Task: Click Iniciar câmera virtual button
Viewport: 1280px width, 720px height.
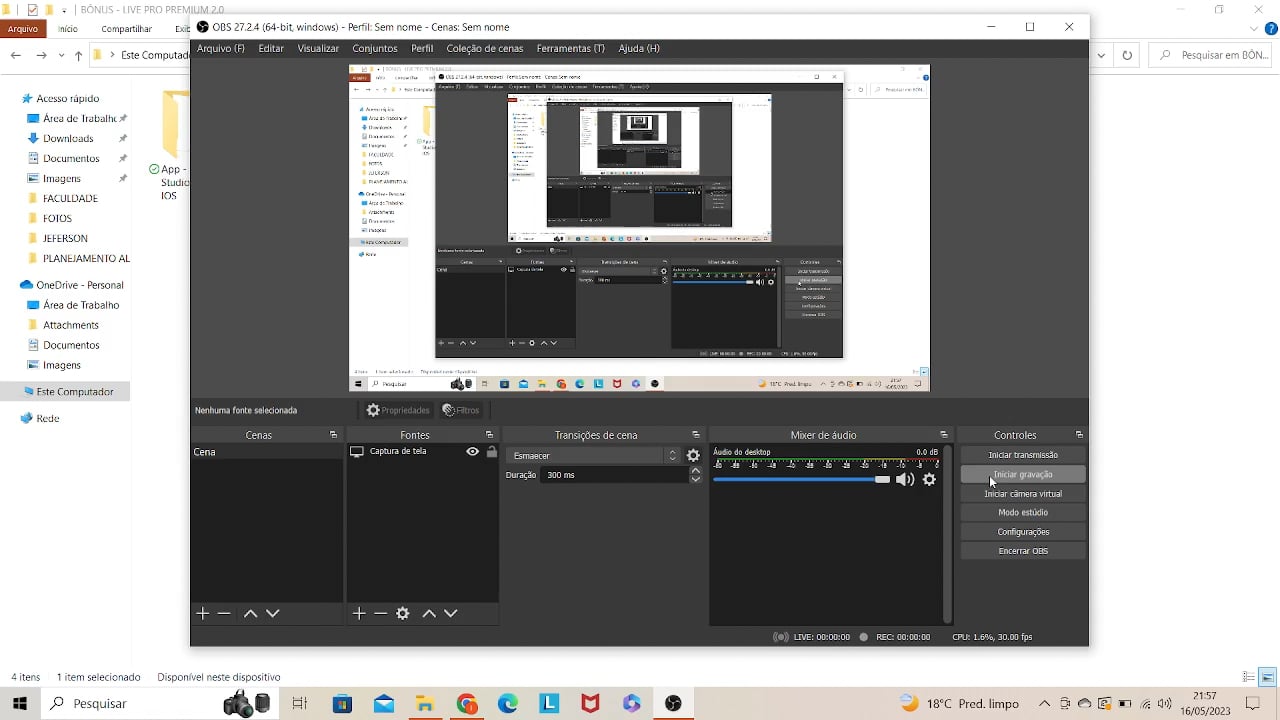Action: (1023, 494)
